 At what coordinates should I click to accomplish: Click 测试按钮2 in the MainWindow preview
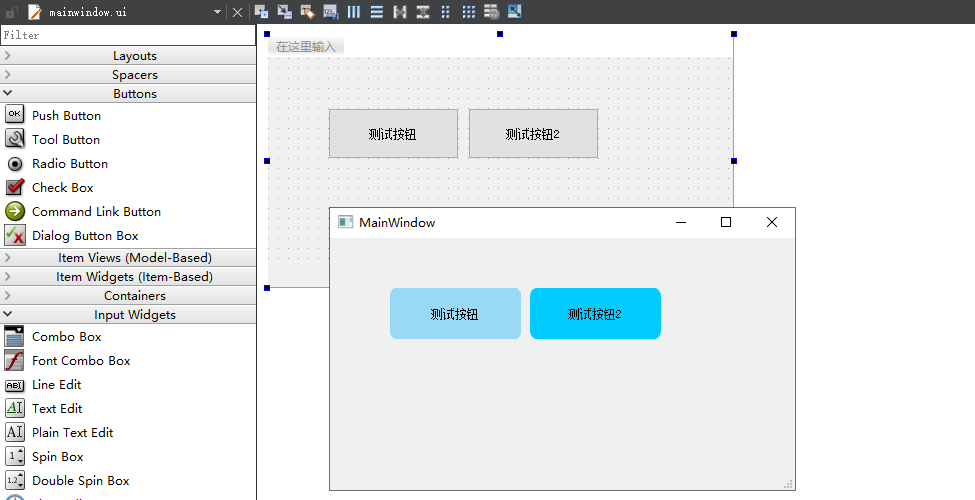(x=595, y=313)
